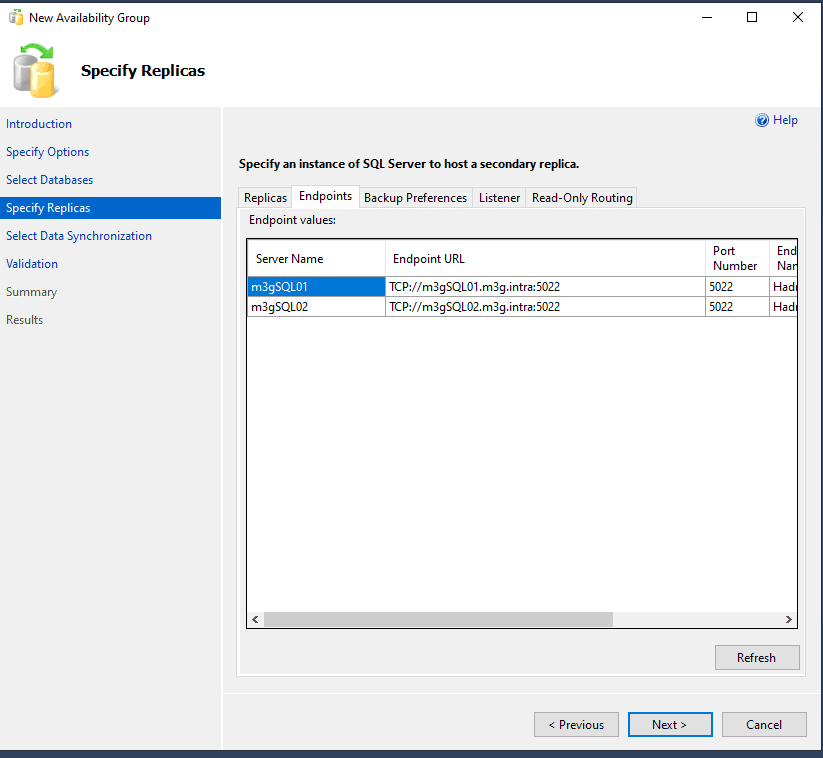This screenshot has width=823, height=758.
Task: Select the m3gSQL02 server name cell
Action: (316, 307)
